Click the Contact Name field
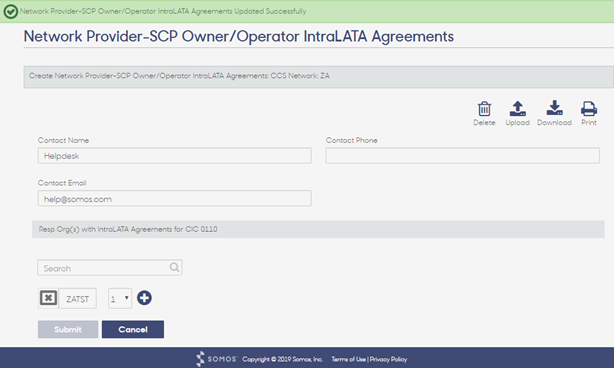This screenshot has width=614, height=368. point(175,156)
